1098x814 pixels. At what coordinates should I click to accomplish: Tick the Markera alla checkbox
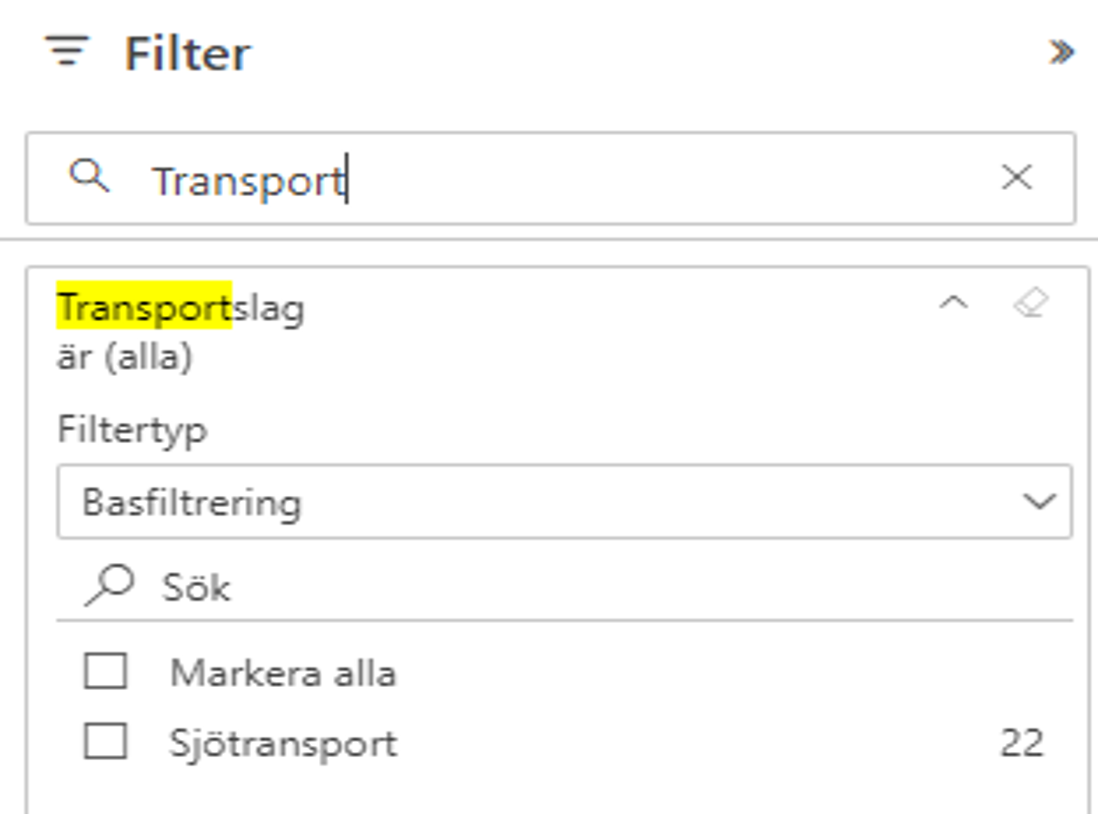pos(105,671)
